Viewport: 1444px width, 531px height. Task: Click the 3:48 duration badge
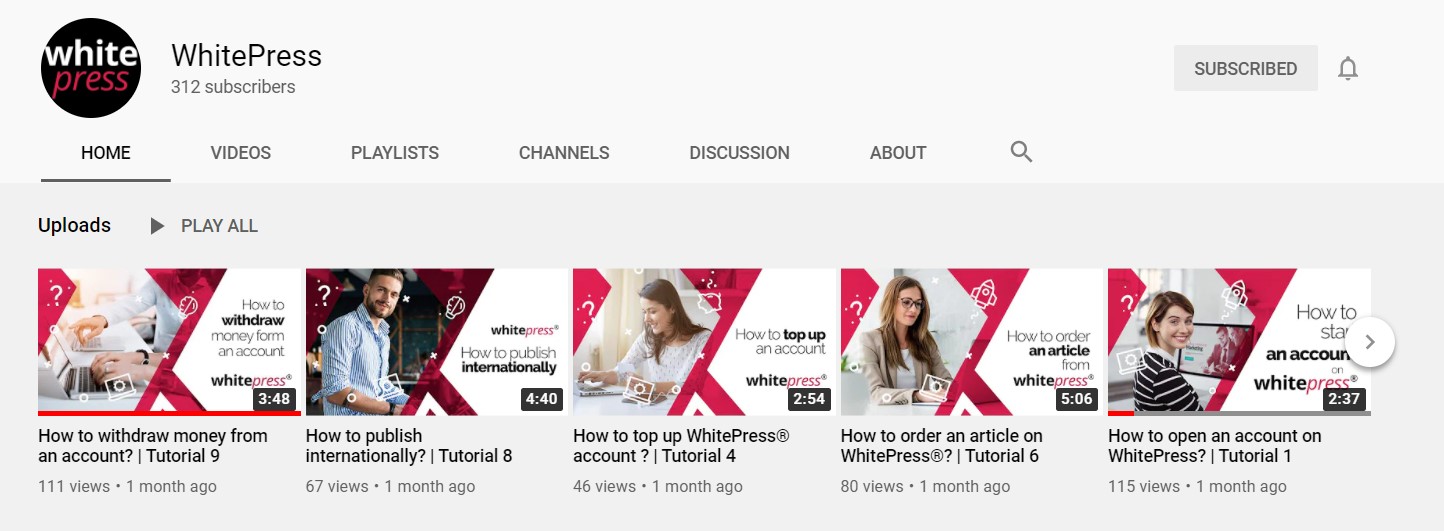tap(274, 399)
